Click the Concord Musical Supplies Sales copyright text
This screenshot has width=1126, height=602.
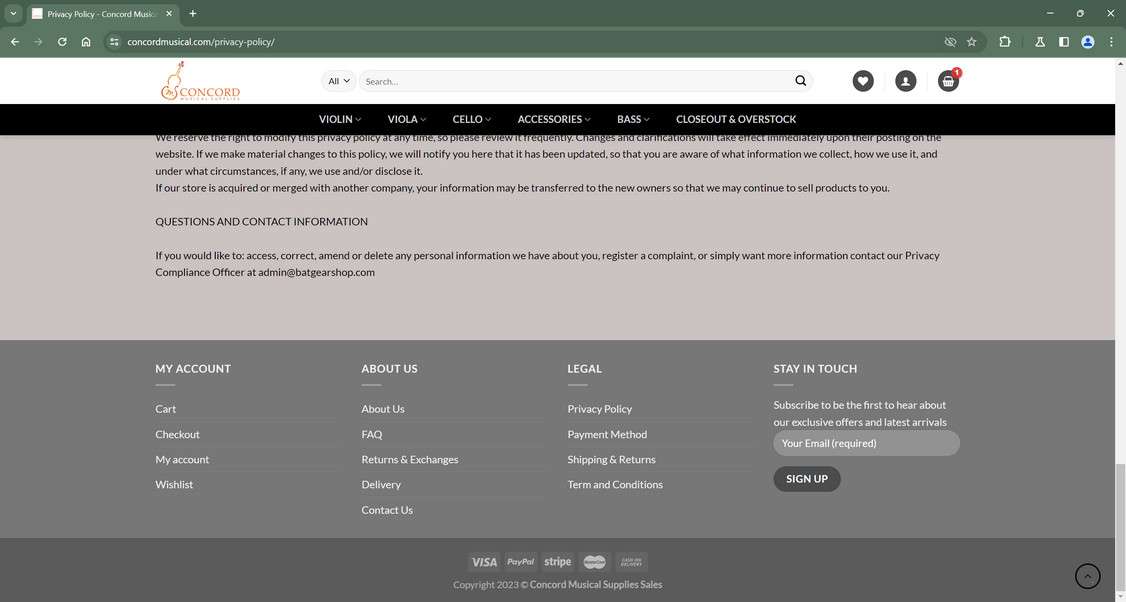[x=596, y=585]
